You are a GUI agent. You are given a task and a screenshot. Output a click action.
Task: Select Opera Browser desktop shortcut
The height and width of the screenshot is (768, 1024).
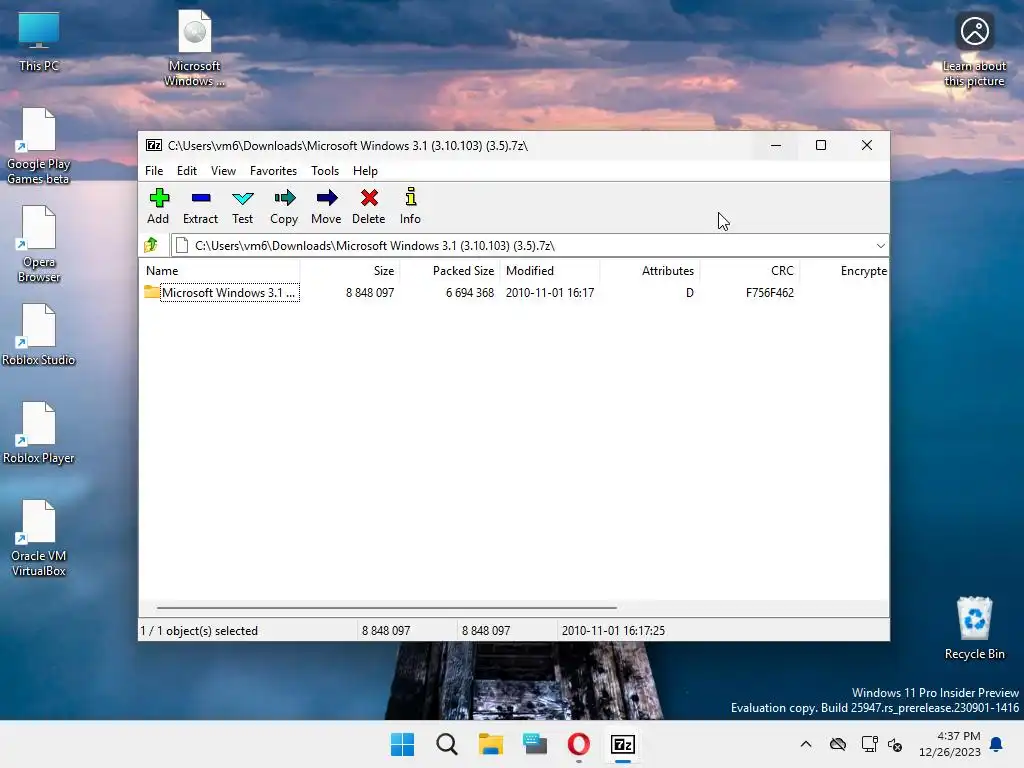tap(39, 244)
